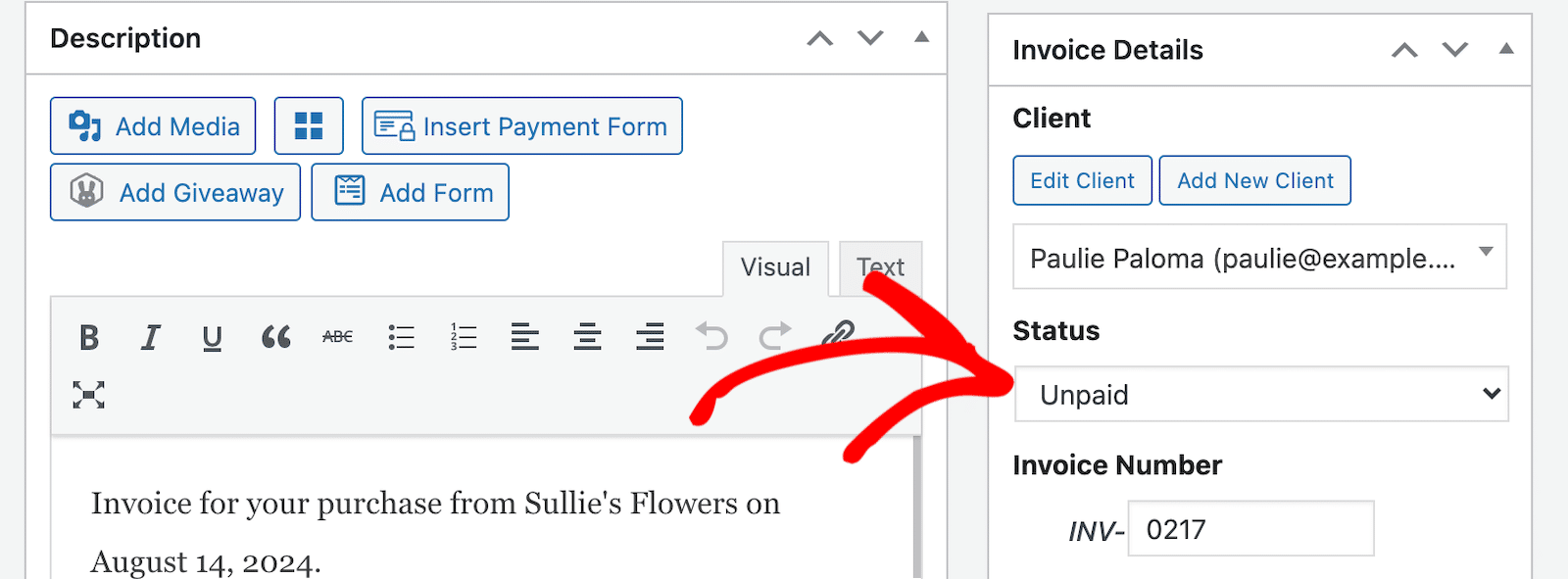Click in the invoice description text
Screen dimensions: 1568x579
pos(435,531)
